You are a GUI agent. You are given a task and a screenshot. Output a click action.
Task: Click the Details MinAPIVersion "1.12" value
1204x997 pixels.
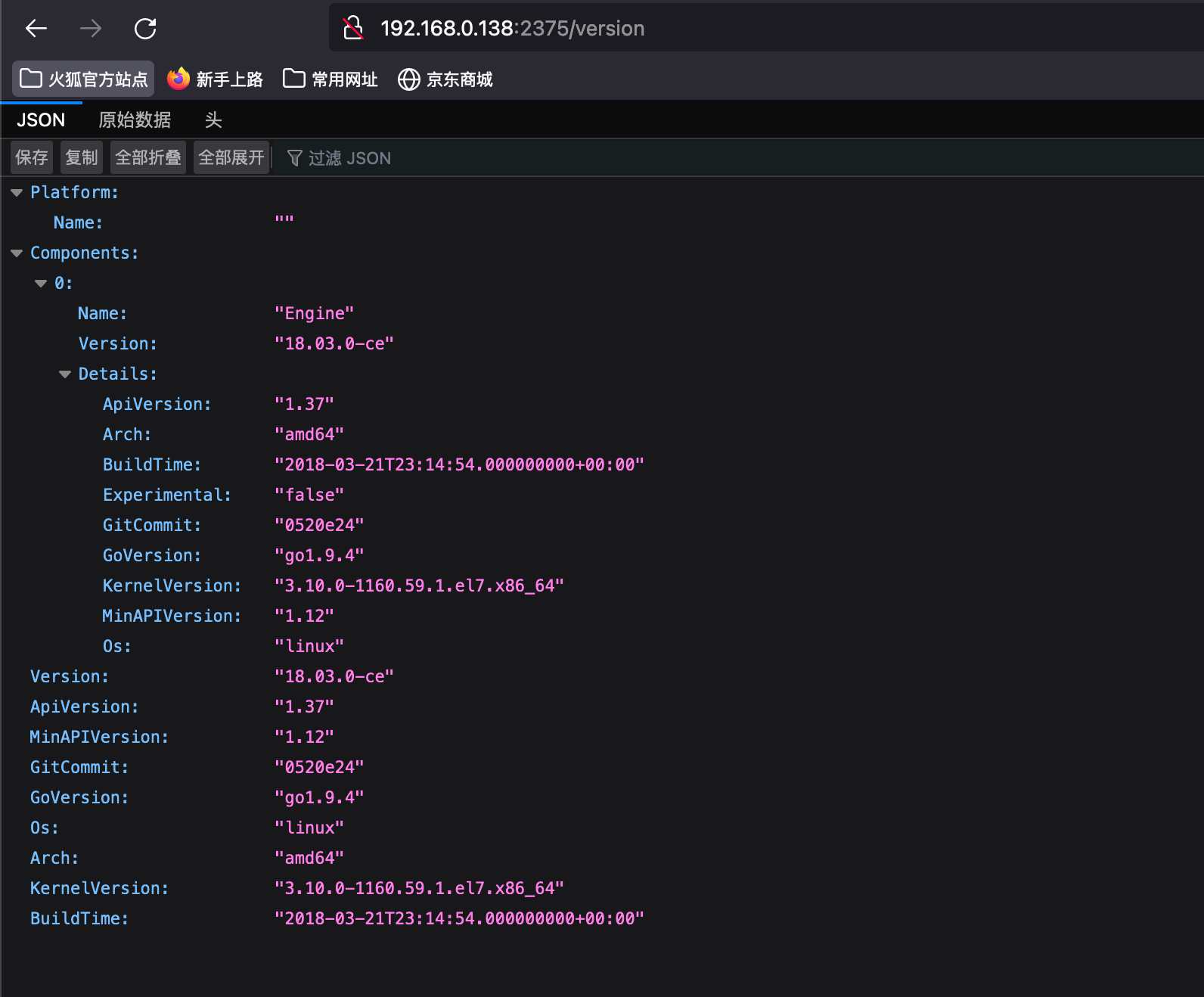(304, 616)
